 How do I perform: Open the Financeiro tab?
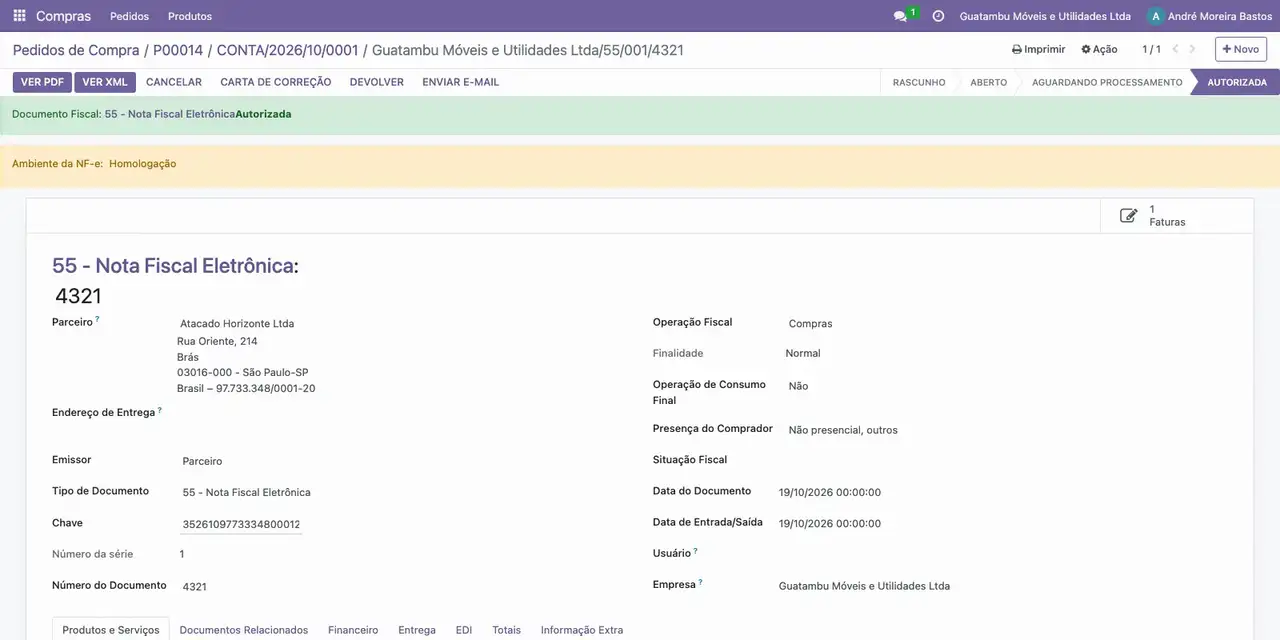(x=353, y=630)
